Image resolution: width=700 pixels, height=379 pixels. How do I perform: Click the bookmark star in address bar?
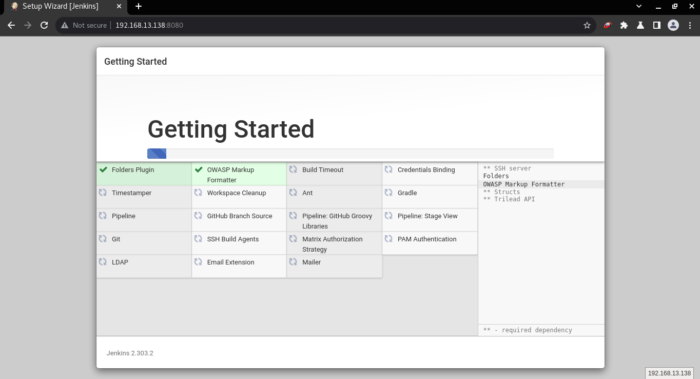click(587, 25)
